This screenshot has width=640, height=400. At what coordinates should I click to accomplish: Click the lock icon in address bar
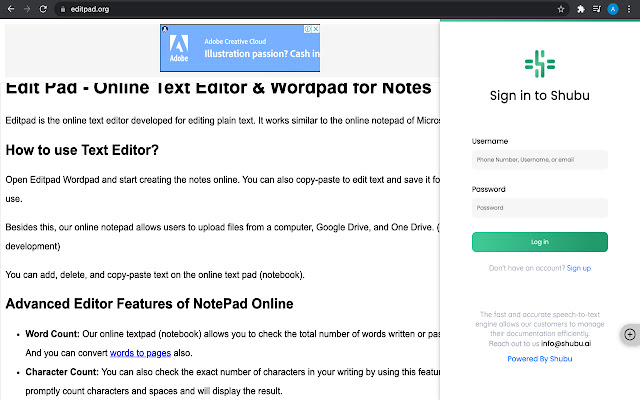point(63,9)
